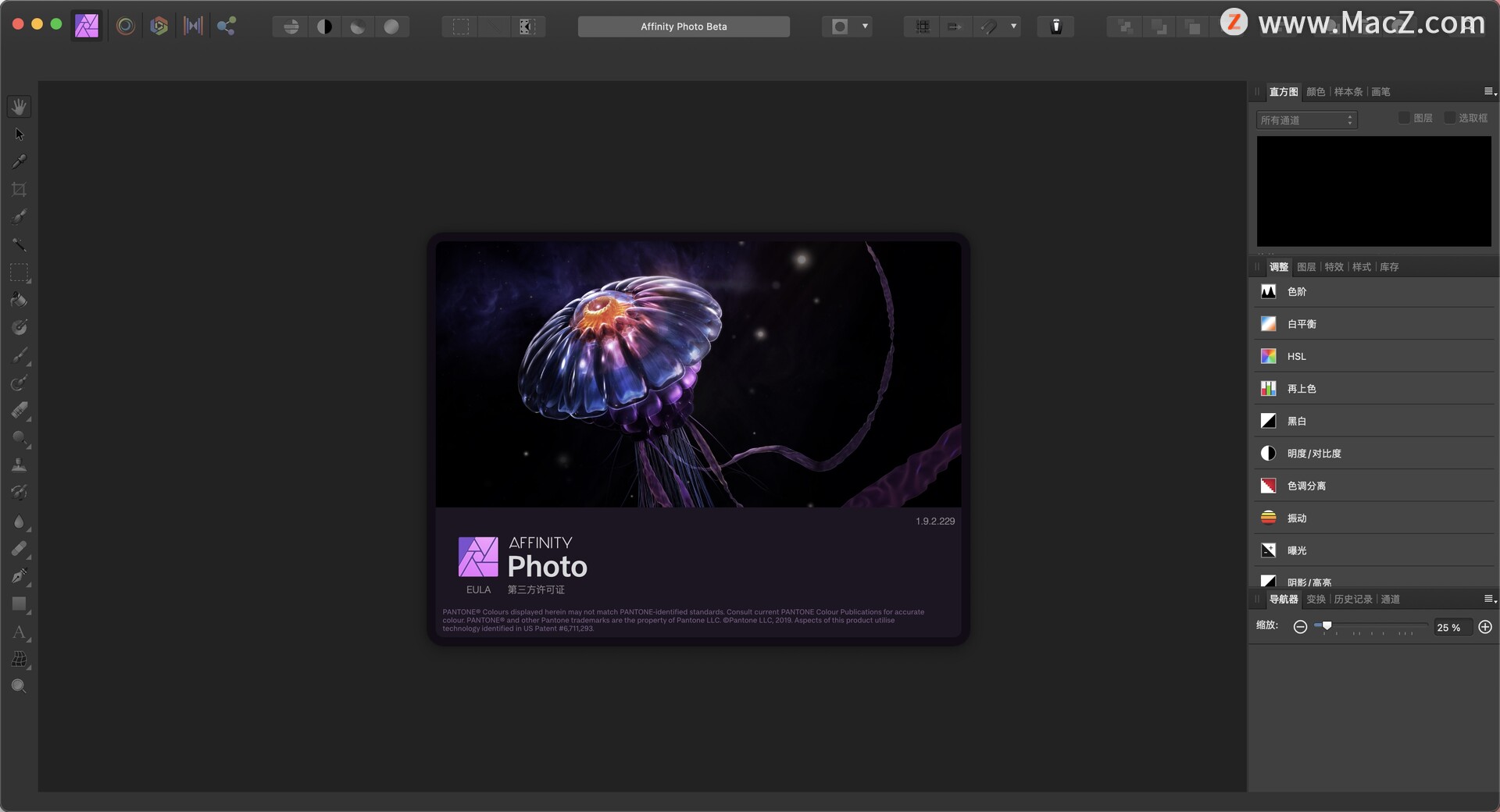Activate the rectangular Marquee selection tool
This screenshot has height=812, width=1500.
tap(20, 272)
